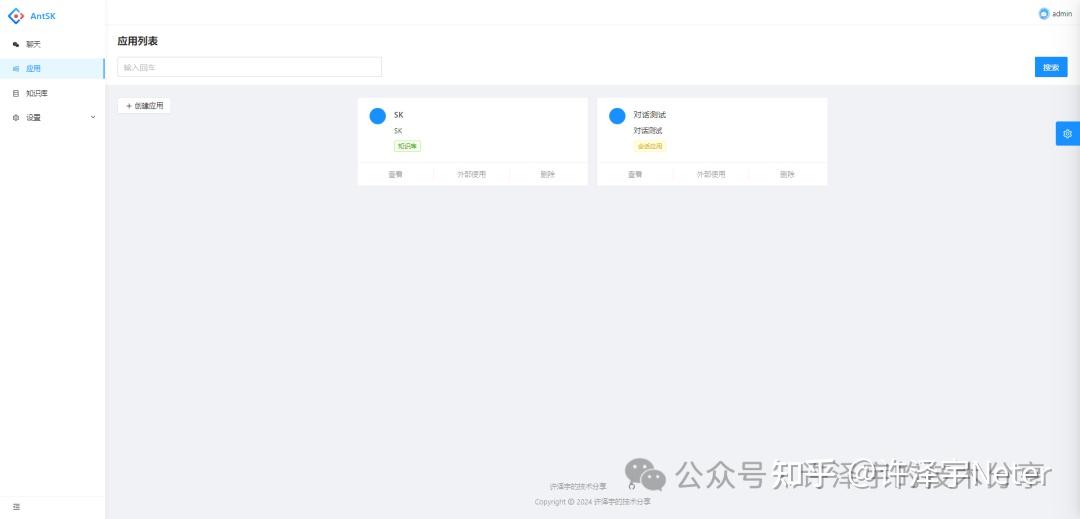Click the 知识库 knowledge base icon
Screen dimensions: 1080x519
coord(15,93)
